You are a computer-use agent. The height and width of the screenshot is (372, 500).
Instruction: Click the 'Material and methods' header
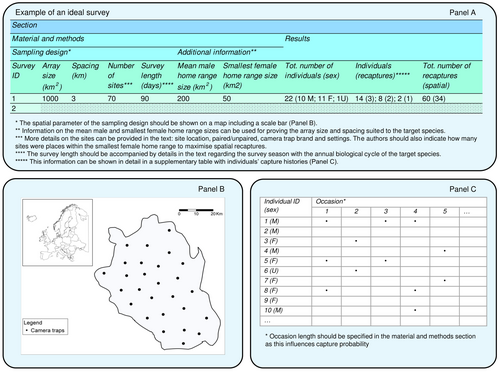click(x=48, y=39)
